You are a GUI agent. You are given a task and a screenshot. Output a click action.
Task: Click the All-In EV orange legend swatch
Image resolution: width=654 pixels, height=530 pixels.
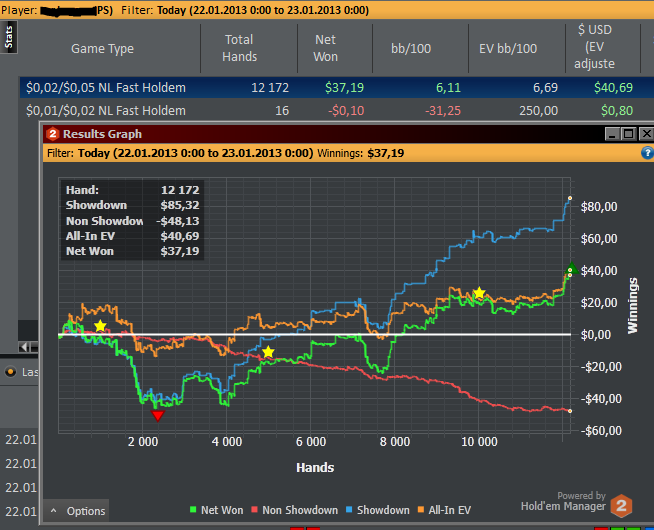click(421, 510)
